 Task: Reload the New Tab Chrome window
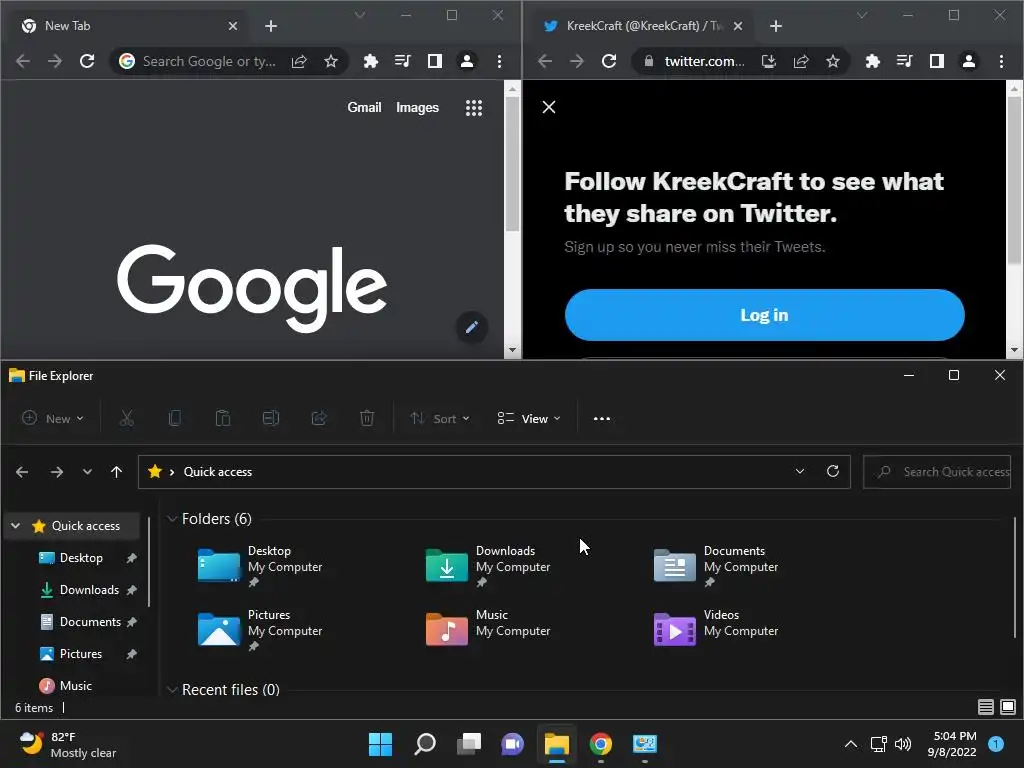[87, 61]
